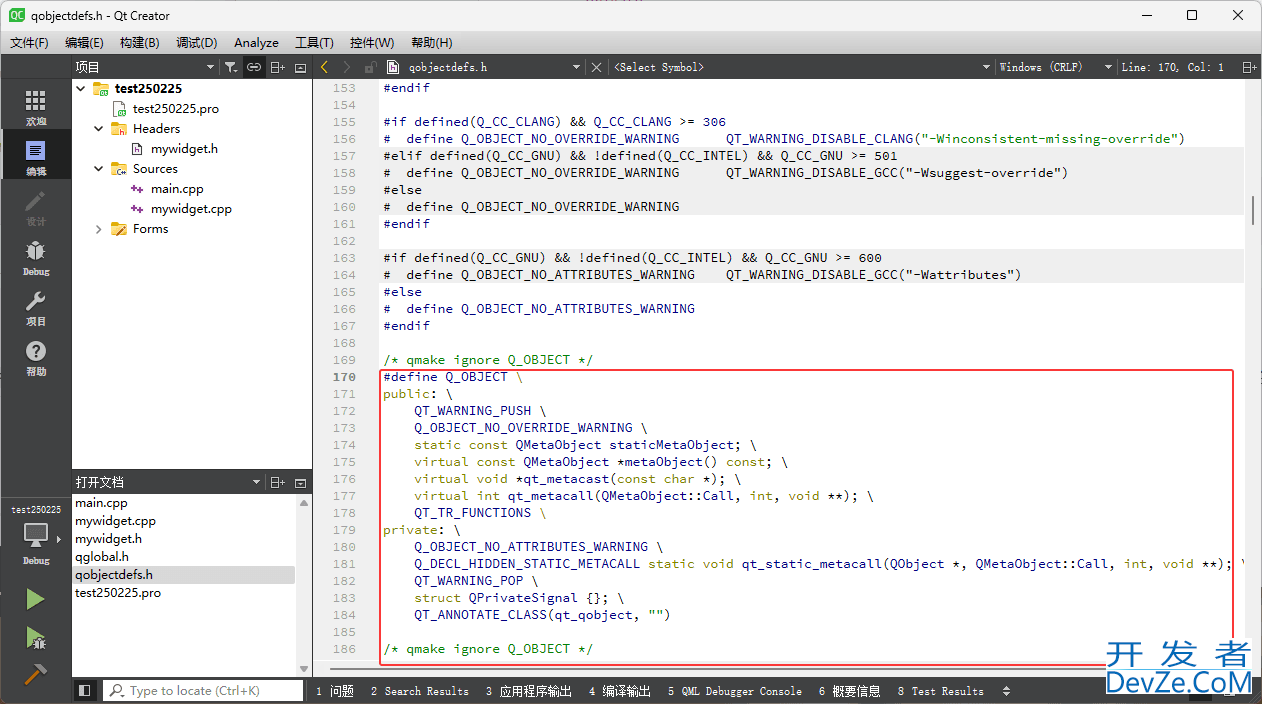Viewport: 1262px width, 704px height.
Task: Split the open documents panel
Action: [x=278, y=483]
